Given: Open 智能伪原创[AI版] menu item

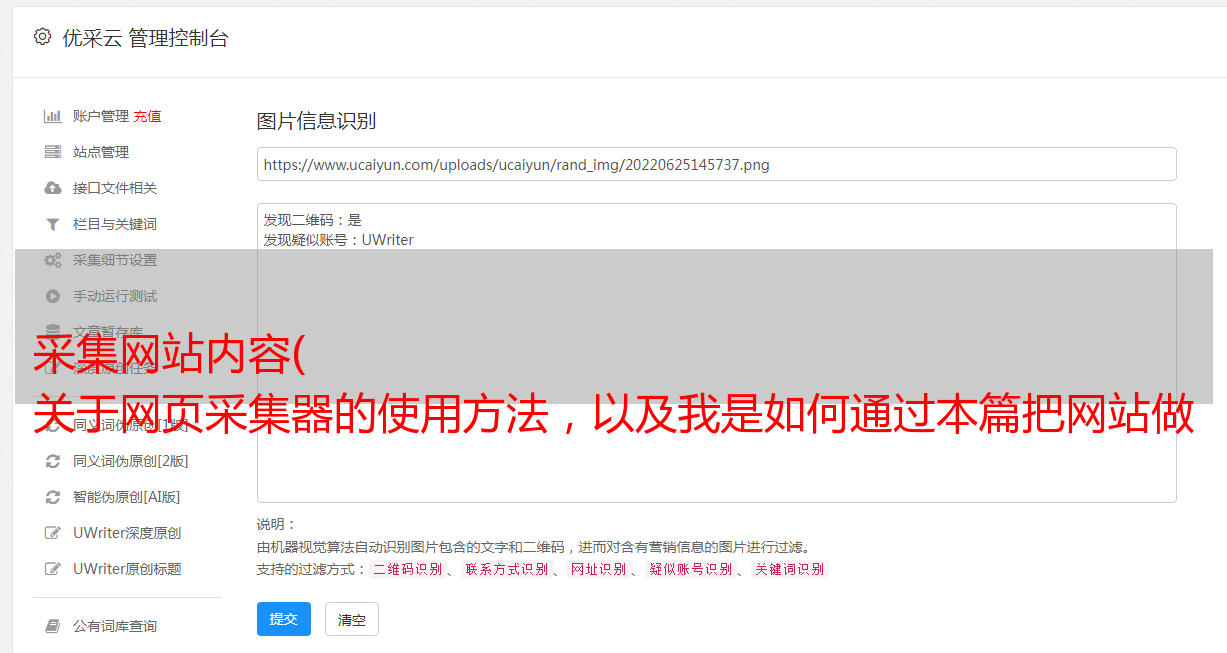Looking at the screenshot, I should 126,497.
